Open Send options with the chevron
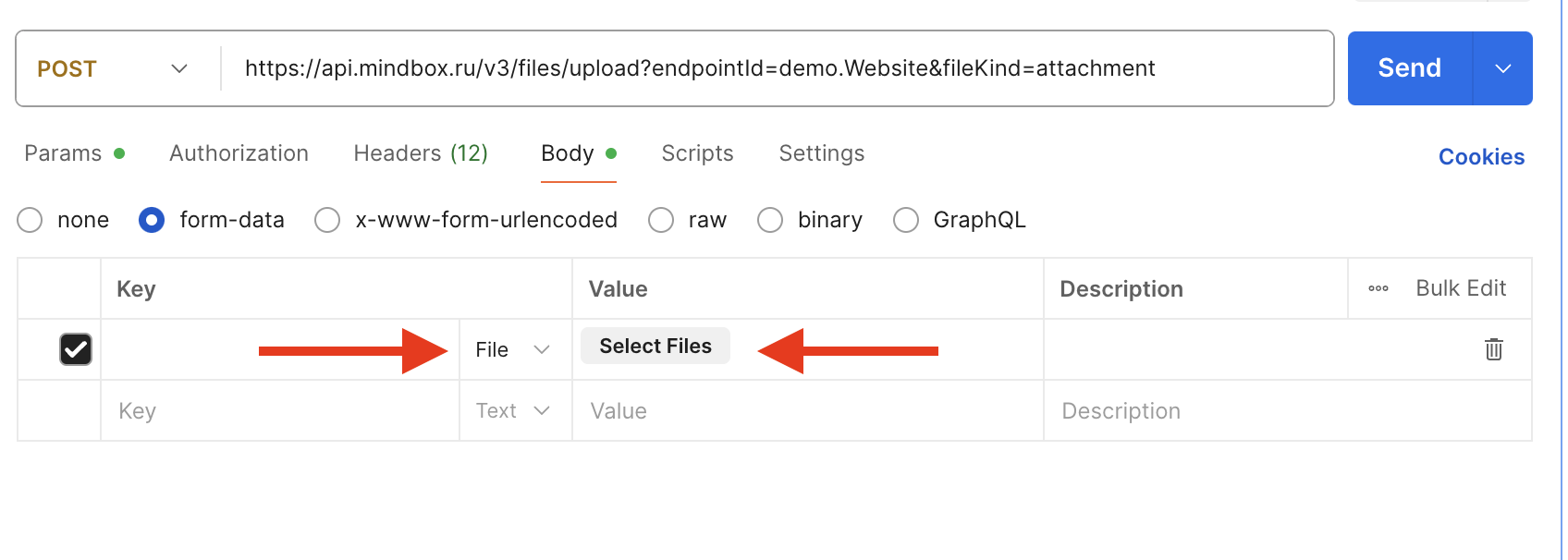 [x=1503, y=67]
